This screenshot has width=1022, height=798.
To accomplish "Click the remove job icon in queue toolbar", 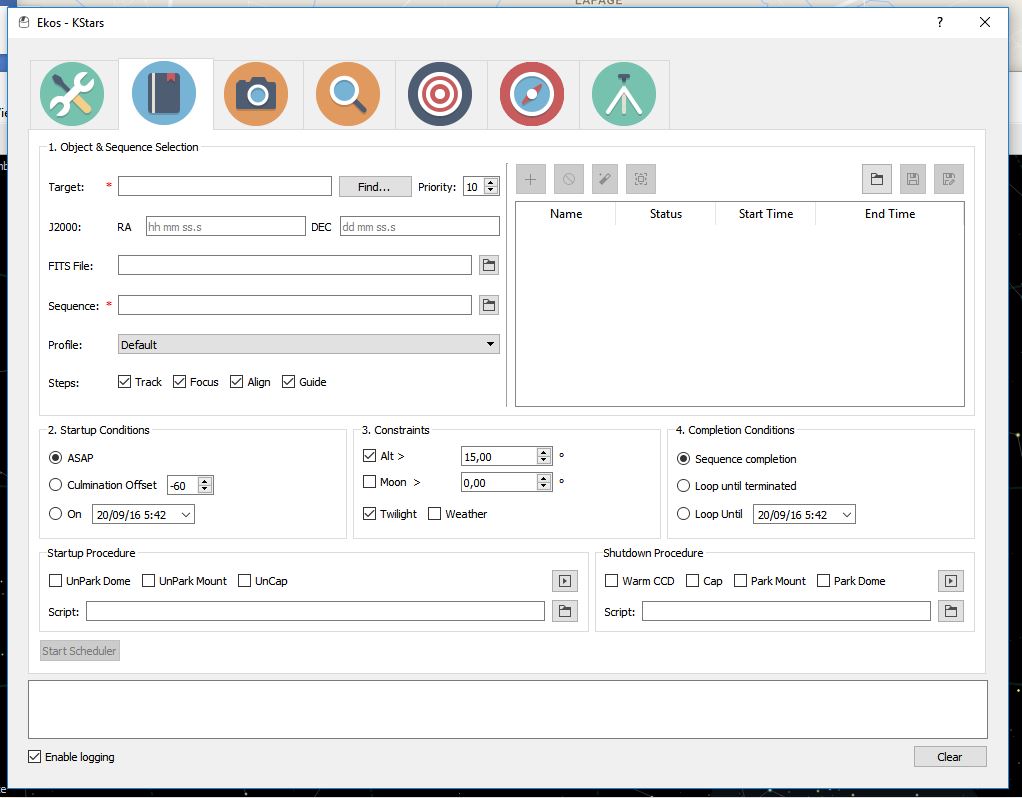I will [x=569, y=179].
